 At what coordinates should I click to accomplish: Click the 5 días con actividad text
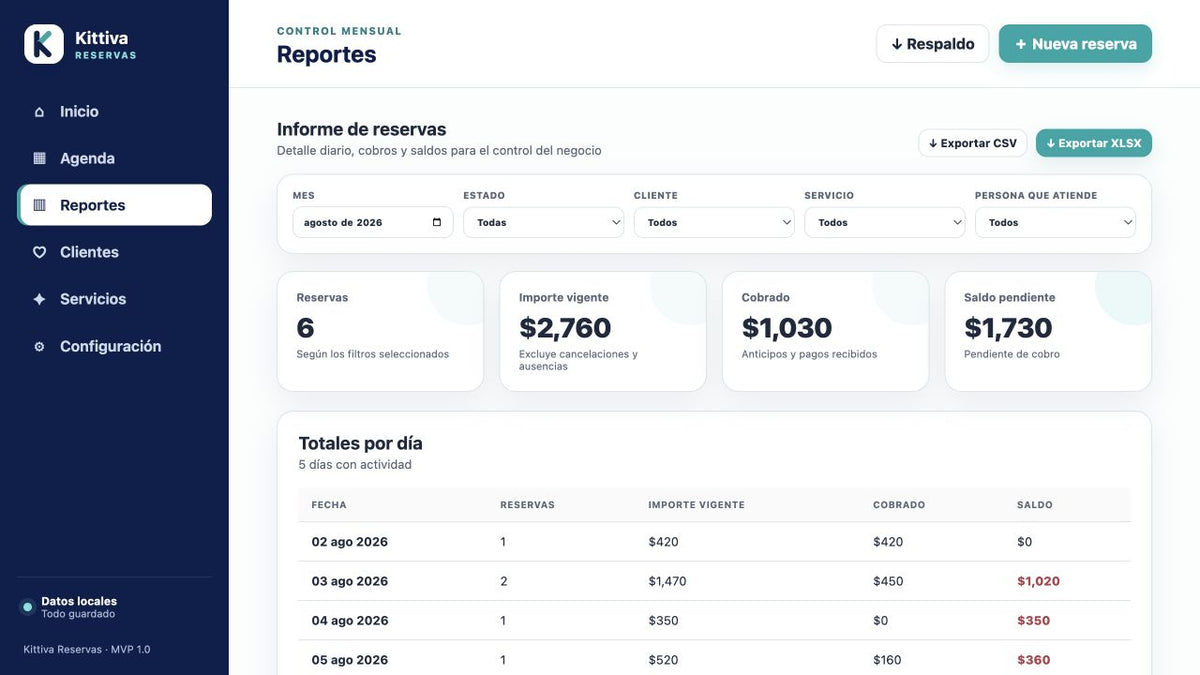point(355,465)
